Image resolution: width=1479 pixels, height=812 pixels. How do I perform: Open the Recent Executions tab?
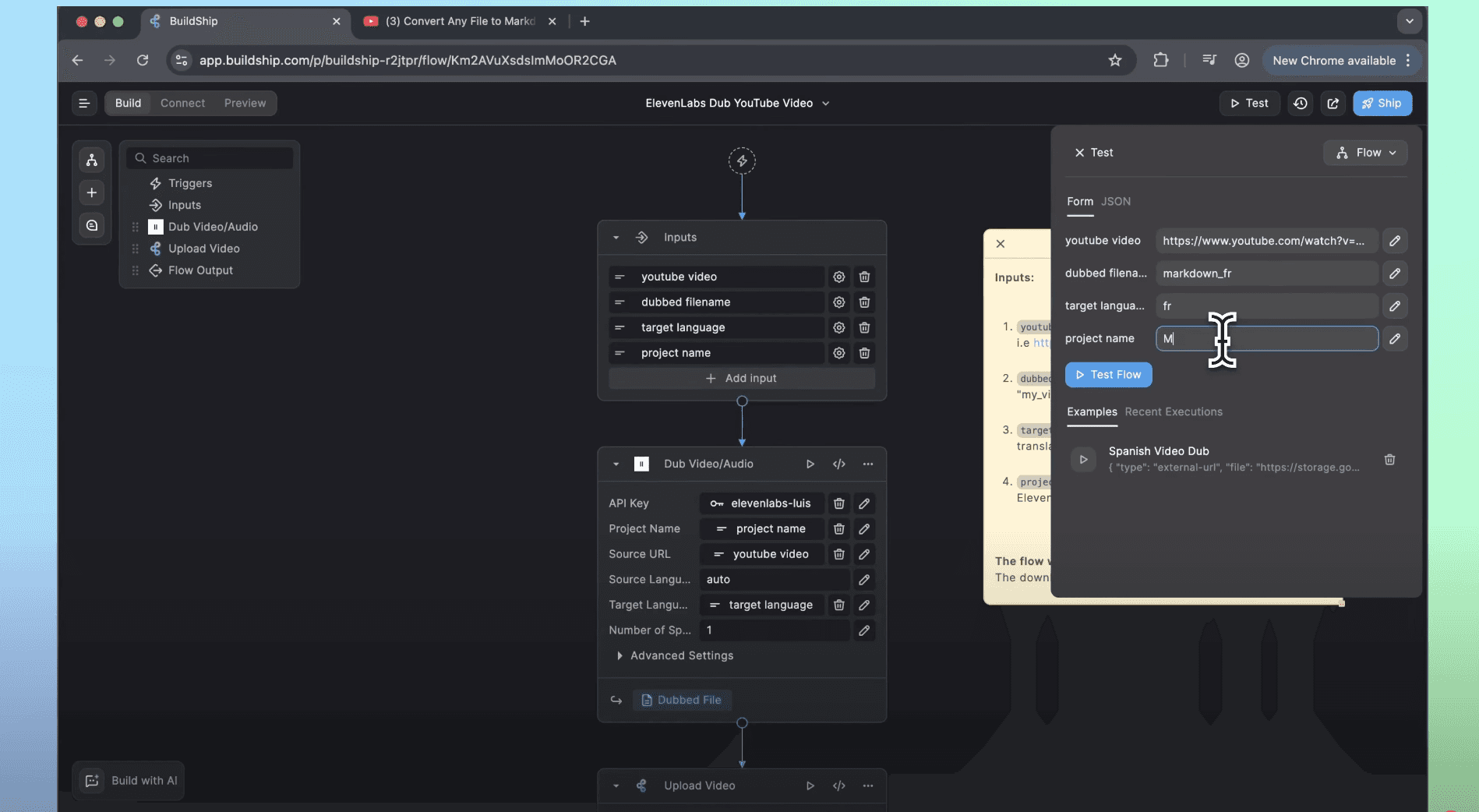1174,412
